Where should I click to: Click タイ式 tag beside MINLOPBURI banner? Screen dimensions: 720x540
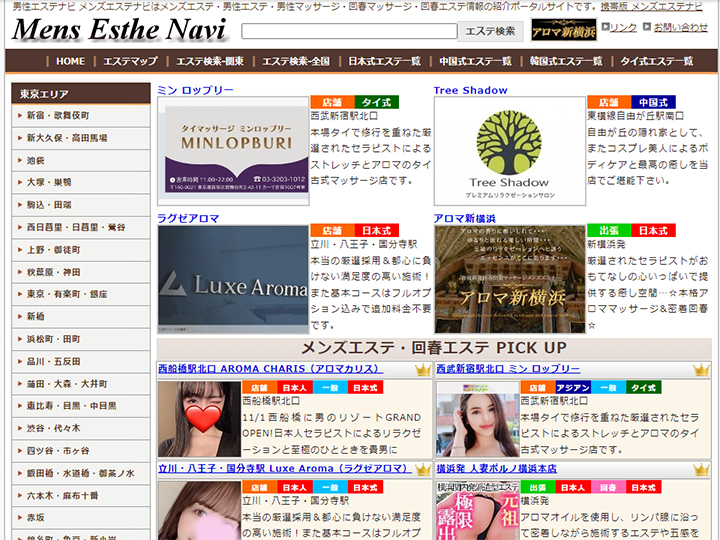[377, 102]
